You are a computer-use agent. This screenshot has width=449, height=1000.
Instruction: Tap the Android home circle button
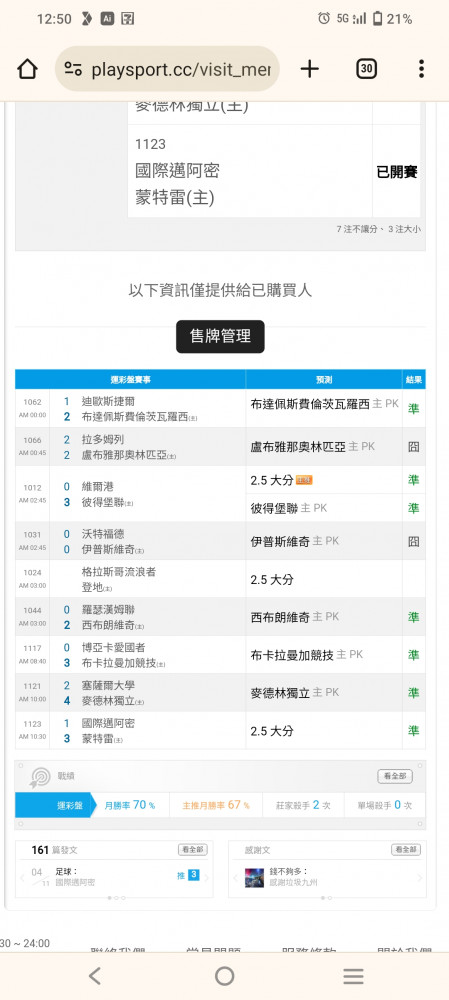(x=224, y=976)
